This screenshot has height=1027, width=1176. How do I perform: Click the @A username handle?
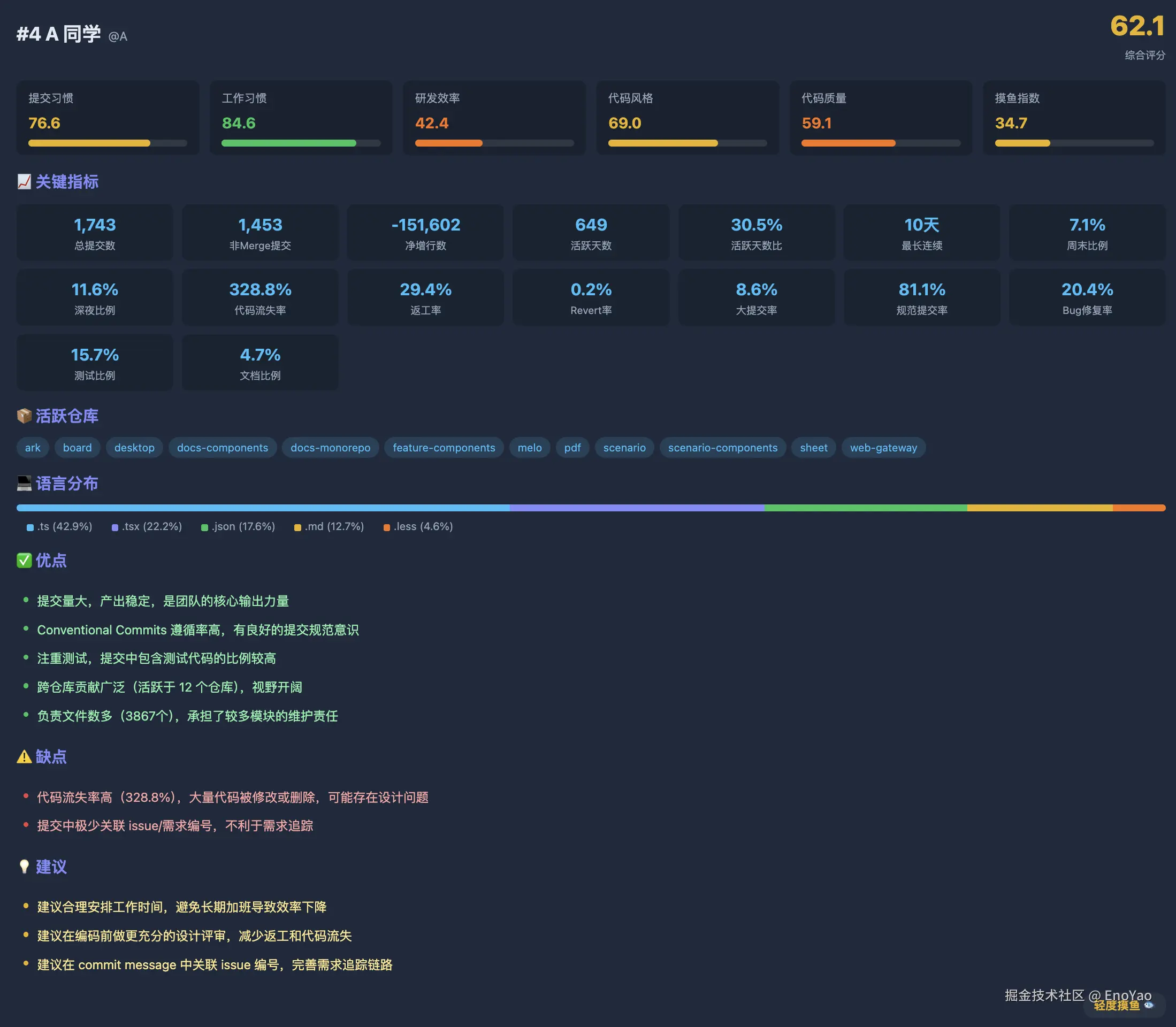(x=118, y=37)
